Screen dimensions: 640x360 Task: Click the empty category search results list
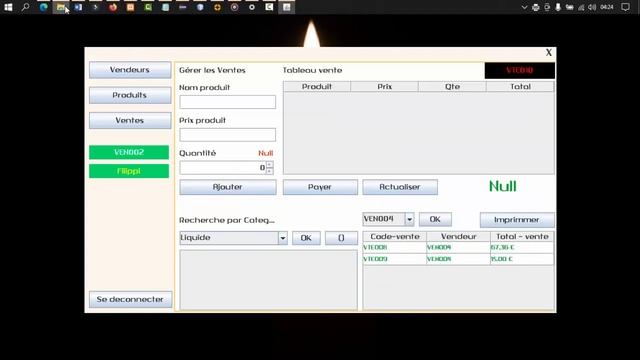click(269, 280)
